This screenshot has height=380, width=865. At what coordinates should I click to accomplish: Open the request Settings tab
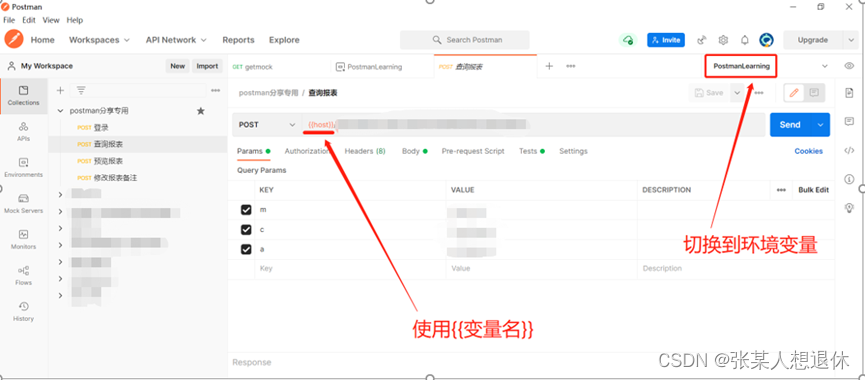click(x=573, y=151)
